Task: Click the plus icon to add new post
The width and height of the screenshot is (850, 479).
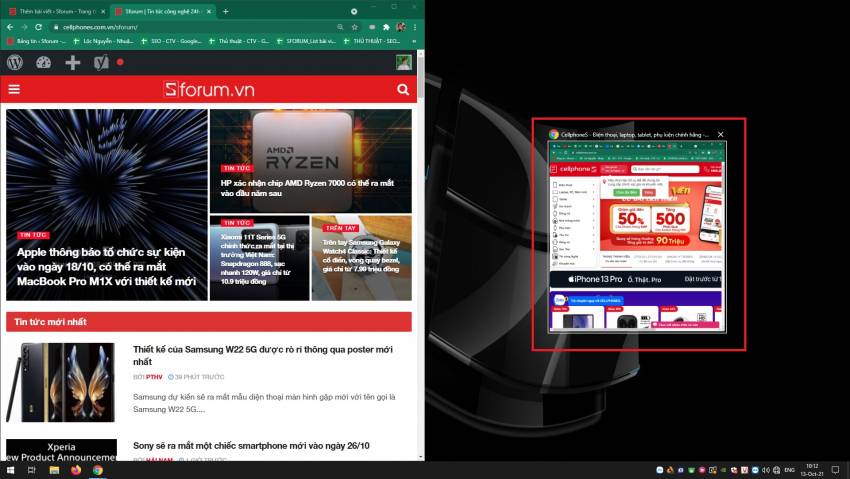Action: pyautogui.click(x=72, y=62)
